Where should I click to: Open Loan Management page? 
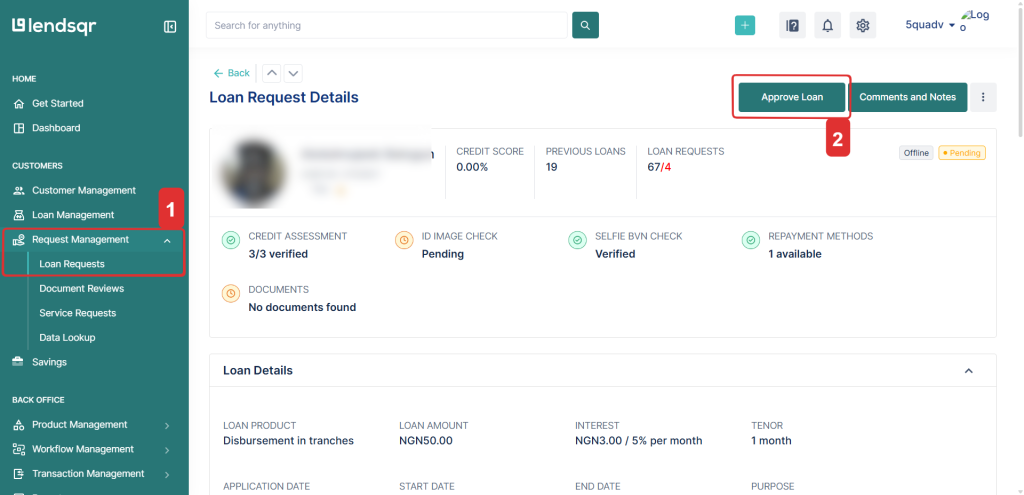click(x=73, y=215)
